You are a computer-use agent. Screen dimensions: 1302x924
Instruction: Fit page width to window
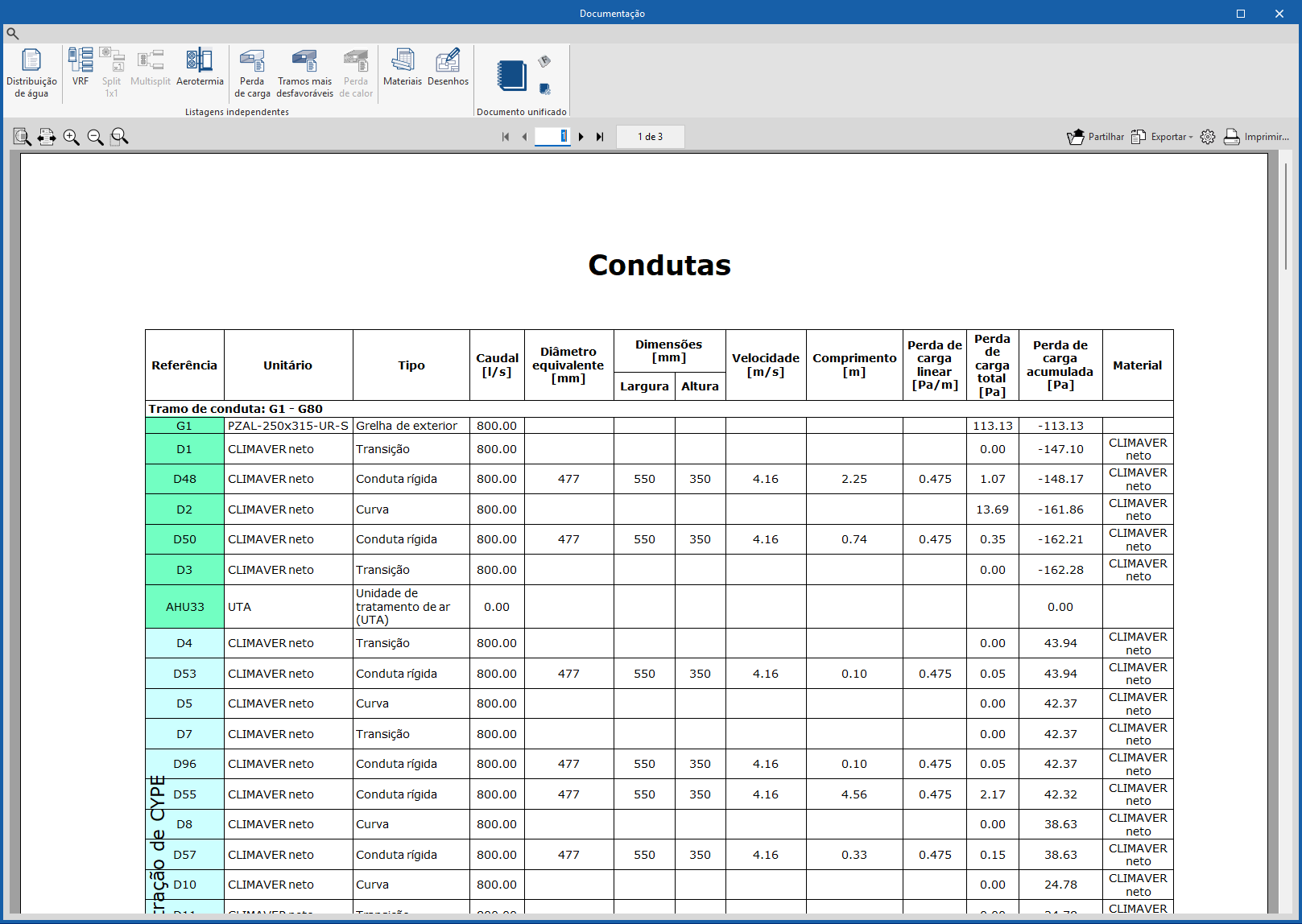(47, 137)
